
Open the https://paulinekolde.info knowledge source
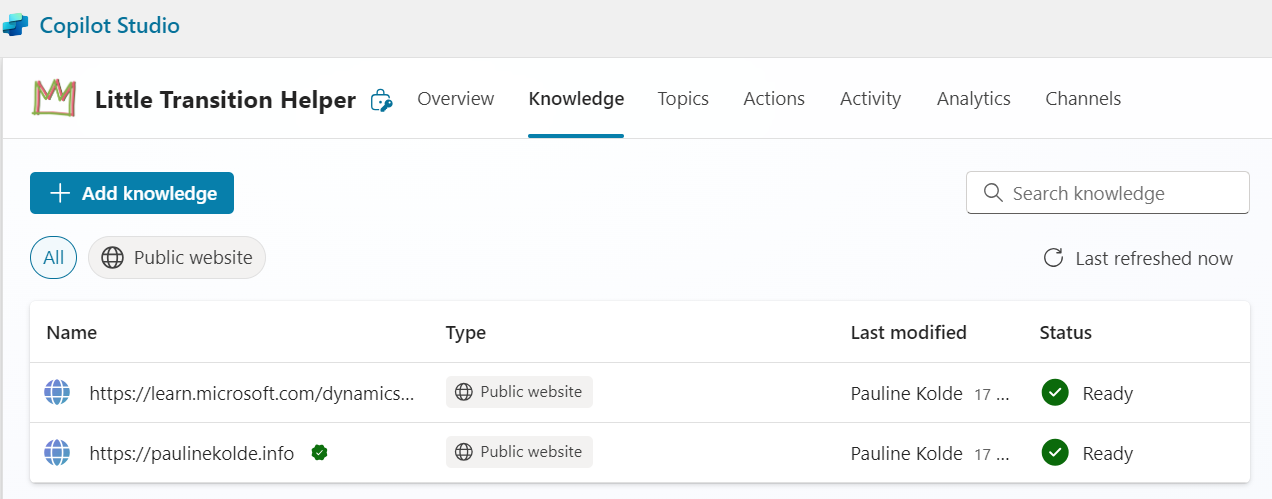[x=192, y=453]
